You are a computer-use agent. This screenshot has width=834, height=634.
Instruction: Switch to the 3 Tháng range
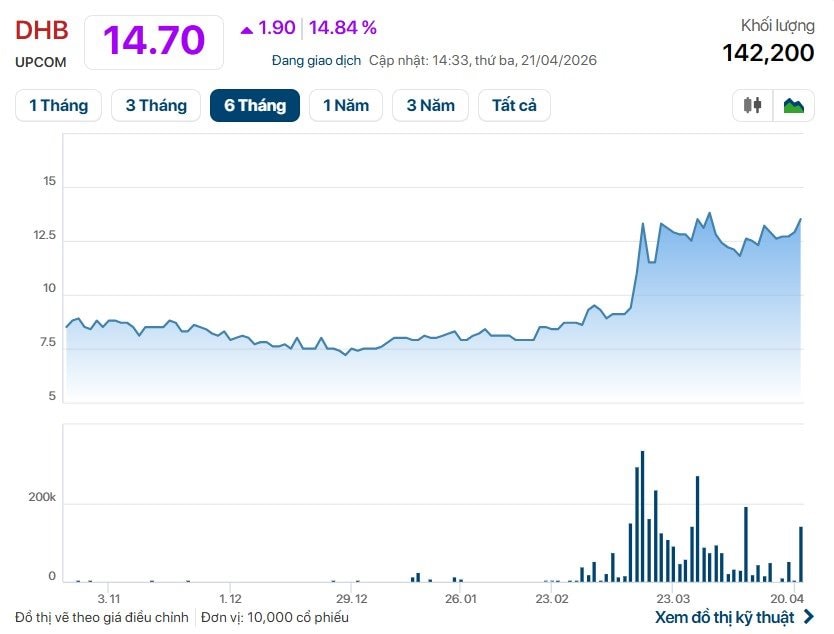point(156,105)
